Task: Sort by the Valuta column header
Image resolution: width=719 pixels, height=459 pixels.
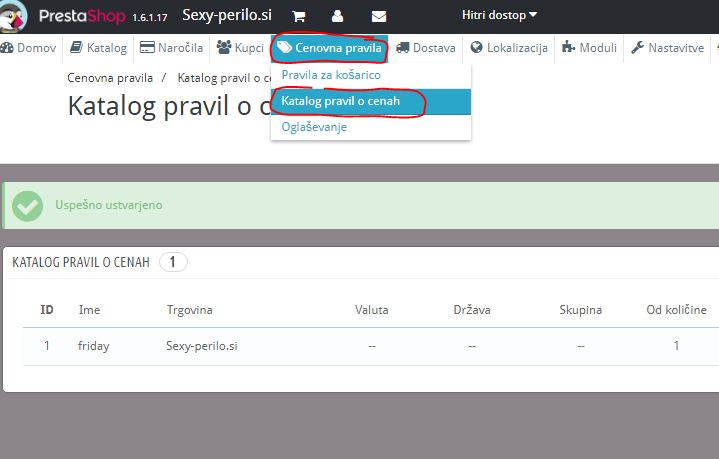Action: point(371,310)
